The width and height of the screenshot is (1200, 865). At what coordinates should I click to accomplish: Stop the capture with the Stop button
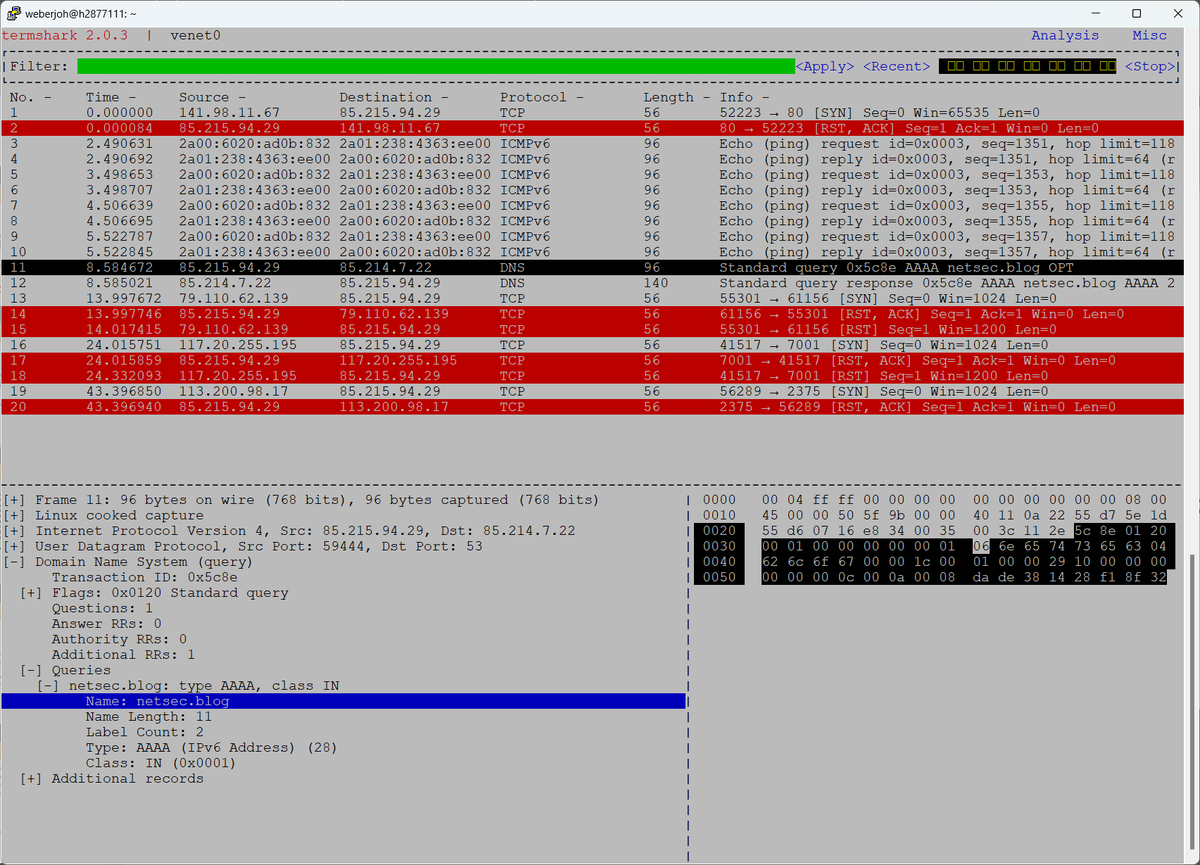1150,66
